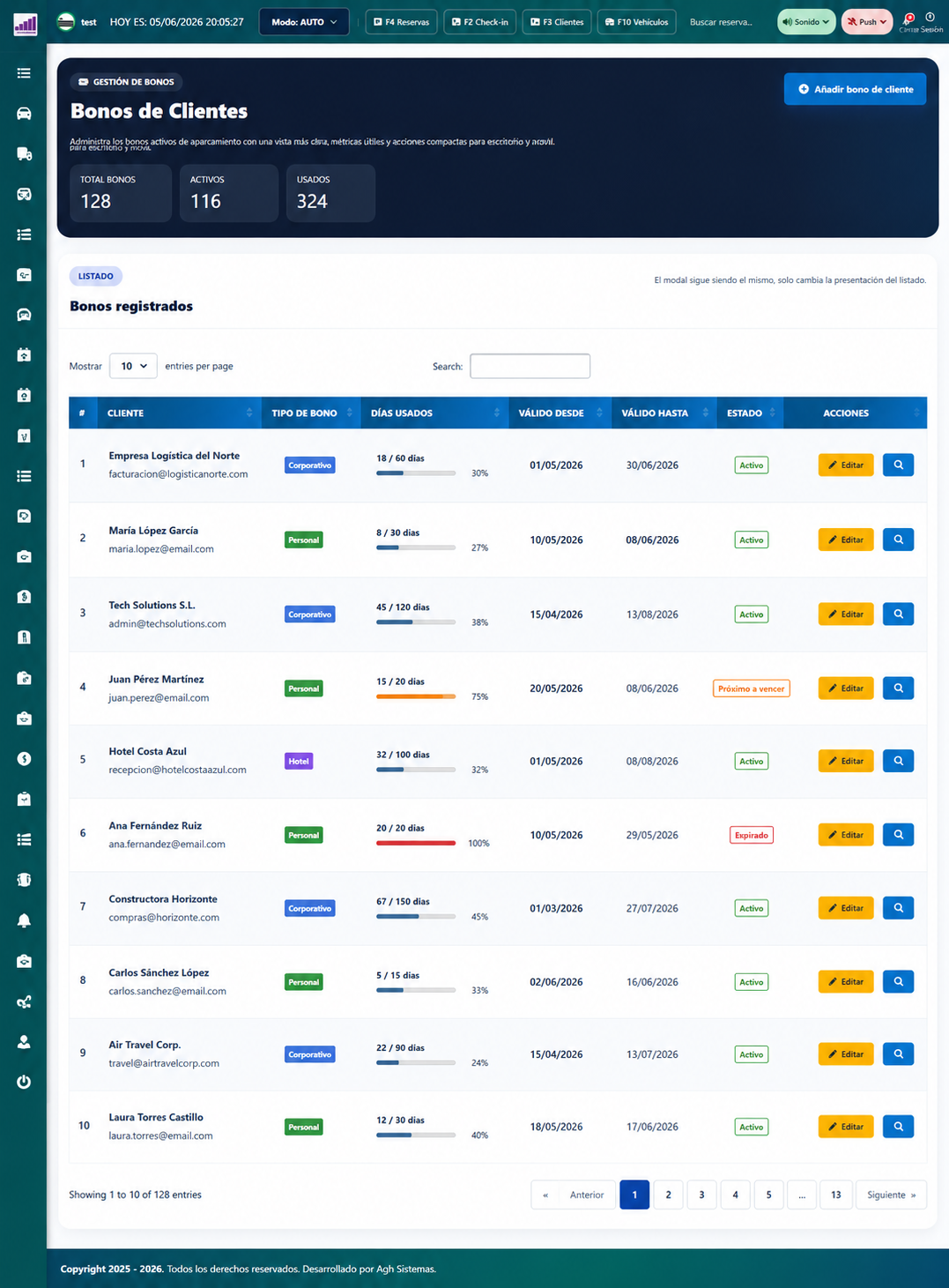Image resolution: width=949 pixels, height=1288 pixels.
Task: Click the power icon in the sidebar
Action: coord(24,1082)
